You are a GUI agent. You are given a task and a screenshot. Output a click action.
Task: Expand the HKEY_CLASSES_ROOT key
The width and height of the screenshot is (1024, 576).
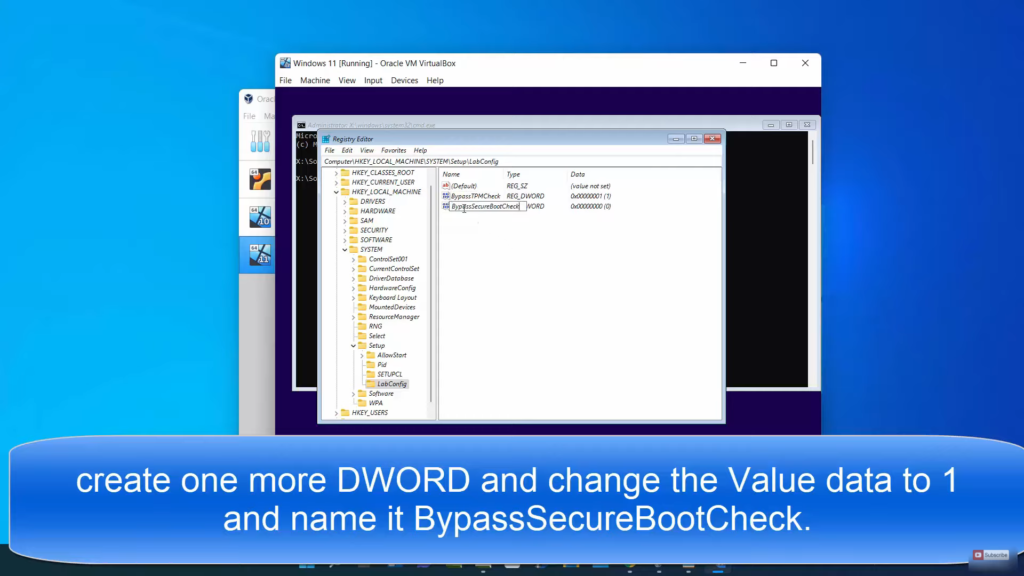click(336, 173)
